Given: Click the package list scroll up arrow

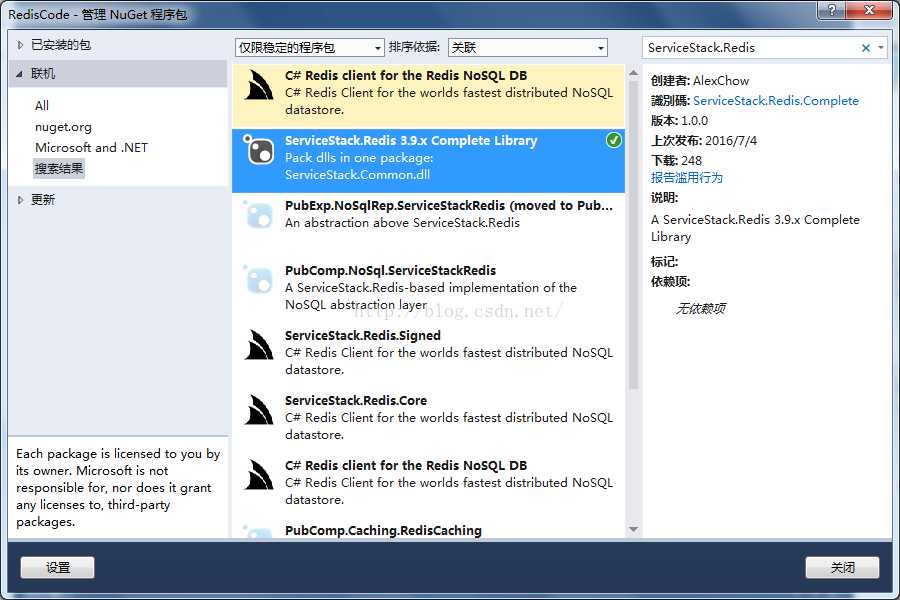Looking at the screenshot, I should (633, 73).
